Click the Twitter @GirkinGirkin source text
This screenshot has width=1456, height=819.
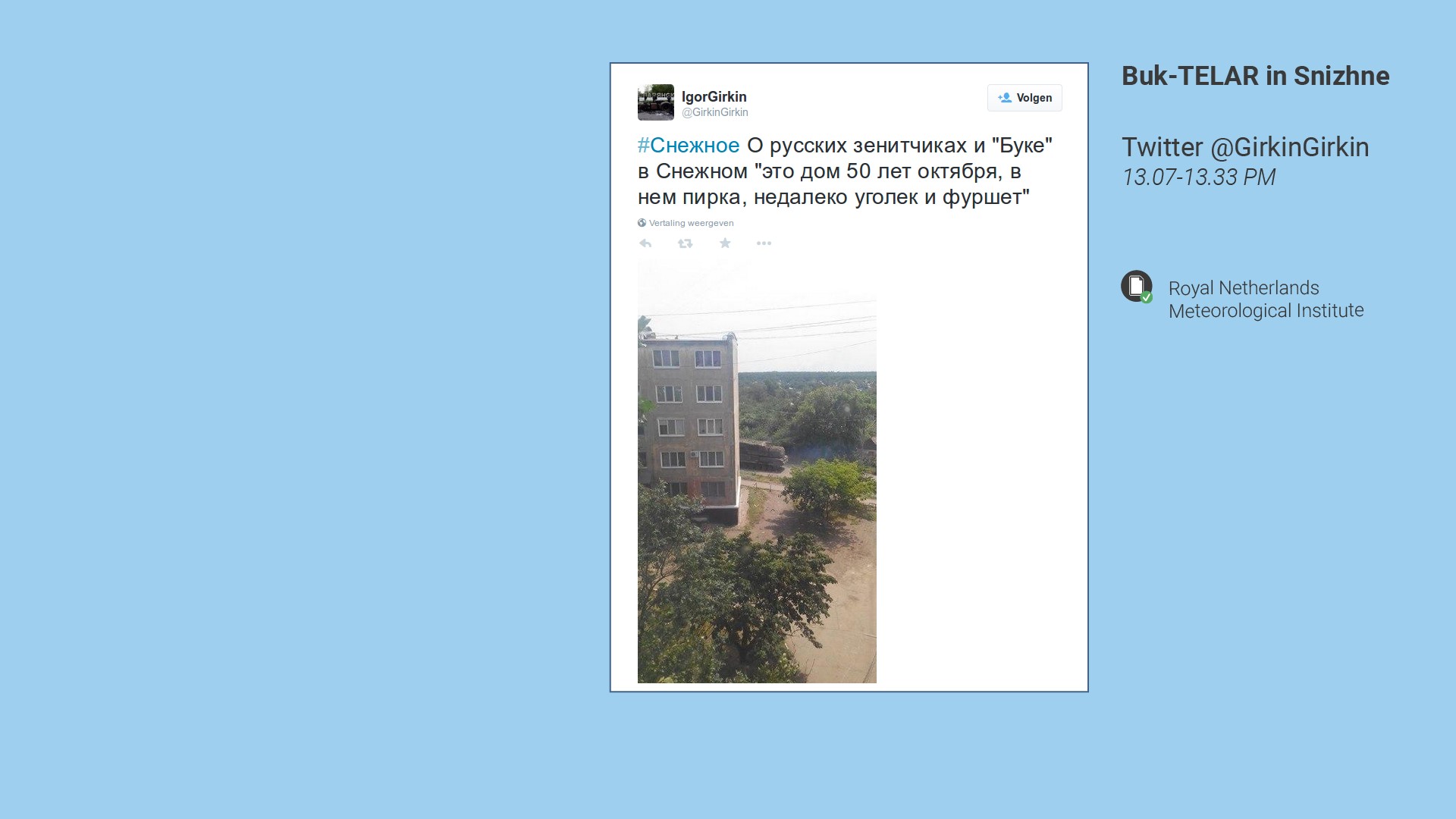click(1245, 147)
